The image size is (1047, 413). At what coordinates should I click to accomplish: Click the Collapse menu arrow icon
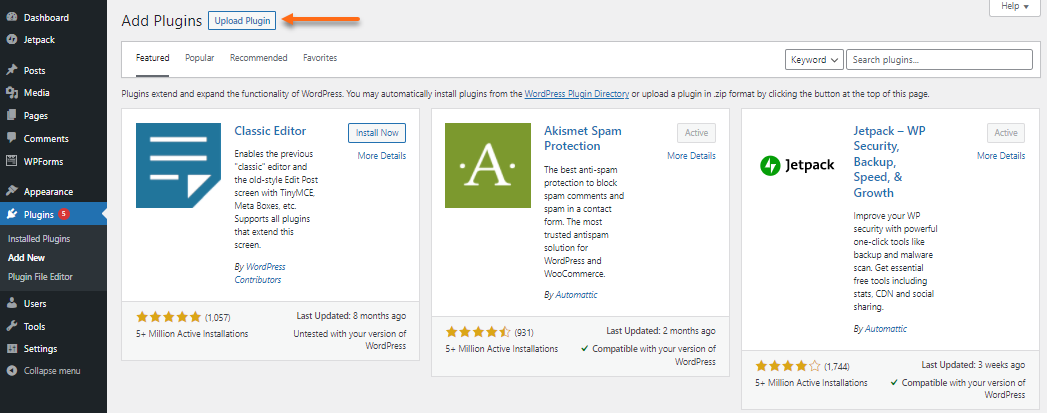11,370
